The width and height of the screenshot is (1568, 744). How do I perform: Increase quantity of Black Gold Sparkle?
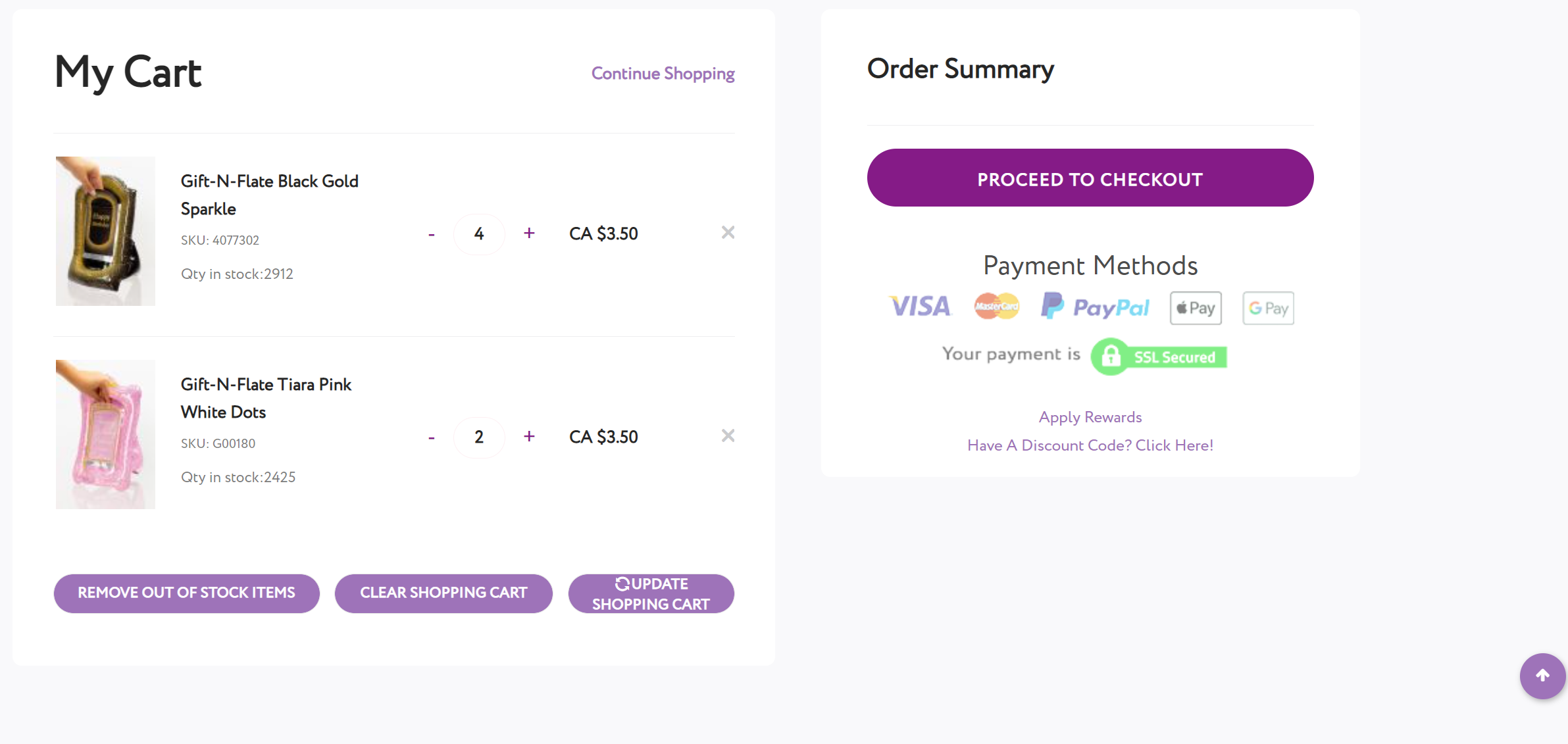click(x=529, y=234)
